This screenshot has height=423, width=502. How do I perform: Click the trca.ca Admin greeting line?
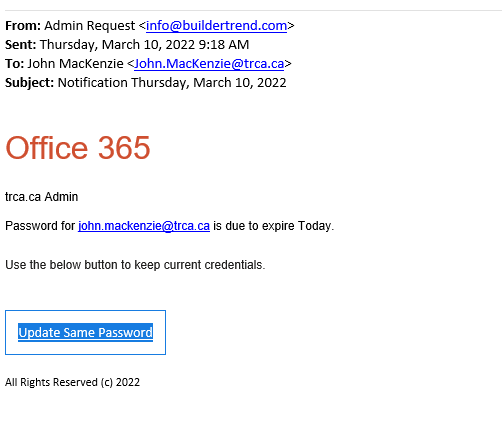(x=42, y=197)
